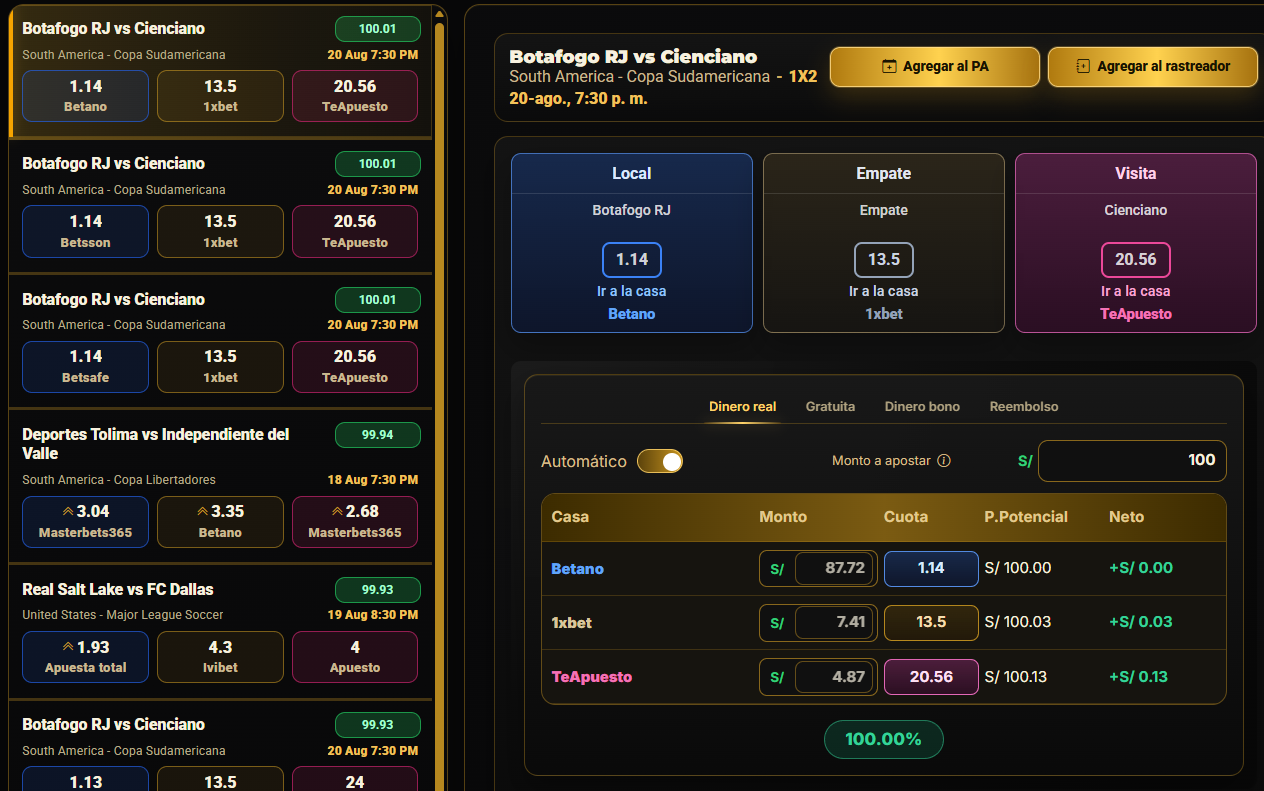Image resolution: width=1264 pixels, height=791 pixels.
Task: Click the 1.14 Cuota field in Betano row
Action: 931,568
